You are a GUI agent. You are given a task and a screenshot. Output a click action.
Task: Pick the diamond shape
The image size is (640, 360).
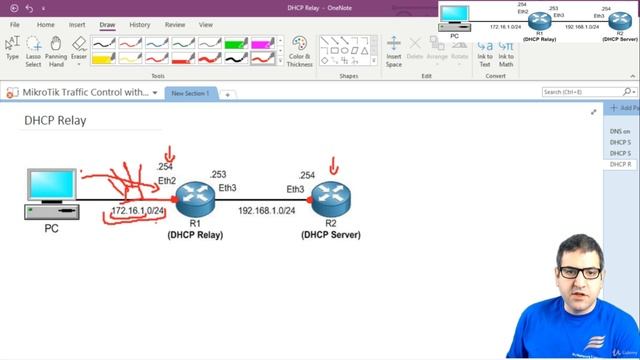tap(324, 60)
